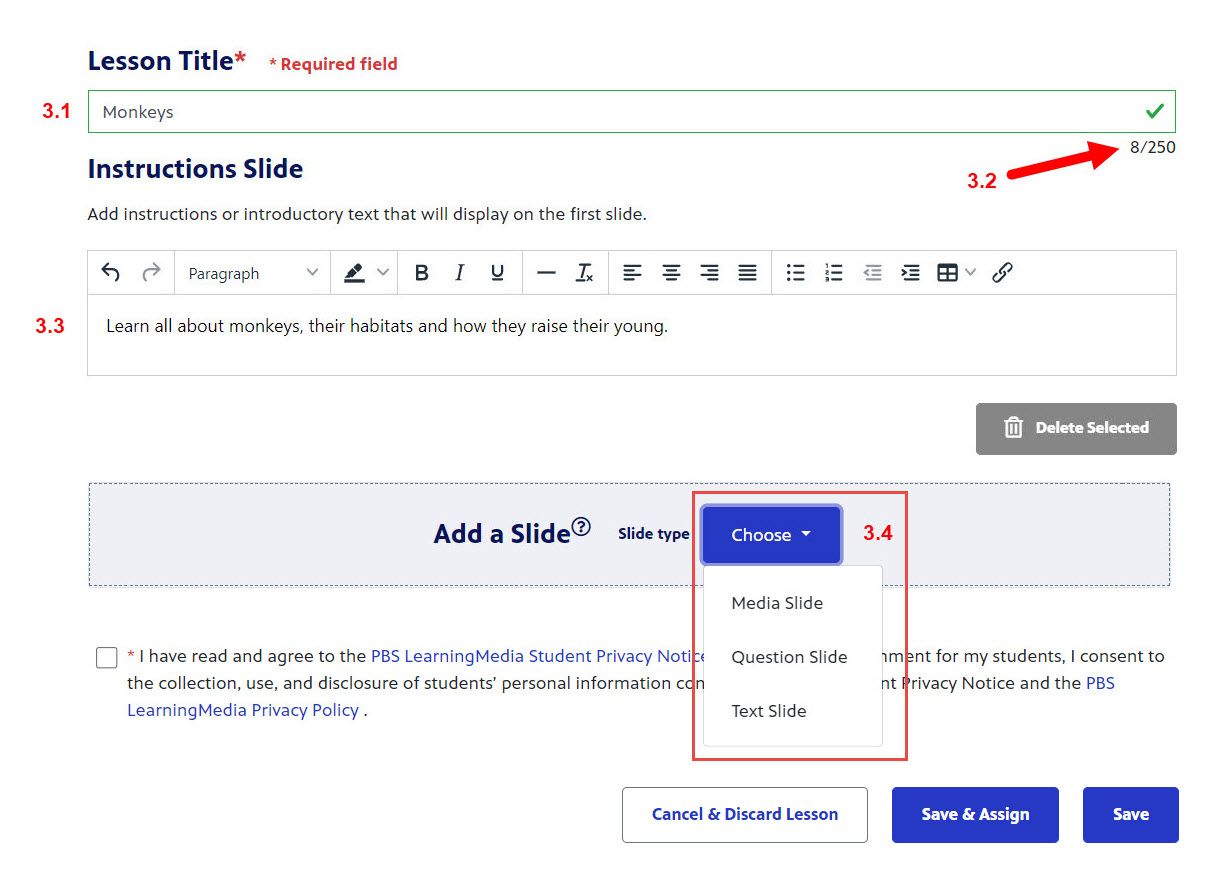
Task: Open the Paragraph style dropdown
Action: (x=252, y=273)
